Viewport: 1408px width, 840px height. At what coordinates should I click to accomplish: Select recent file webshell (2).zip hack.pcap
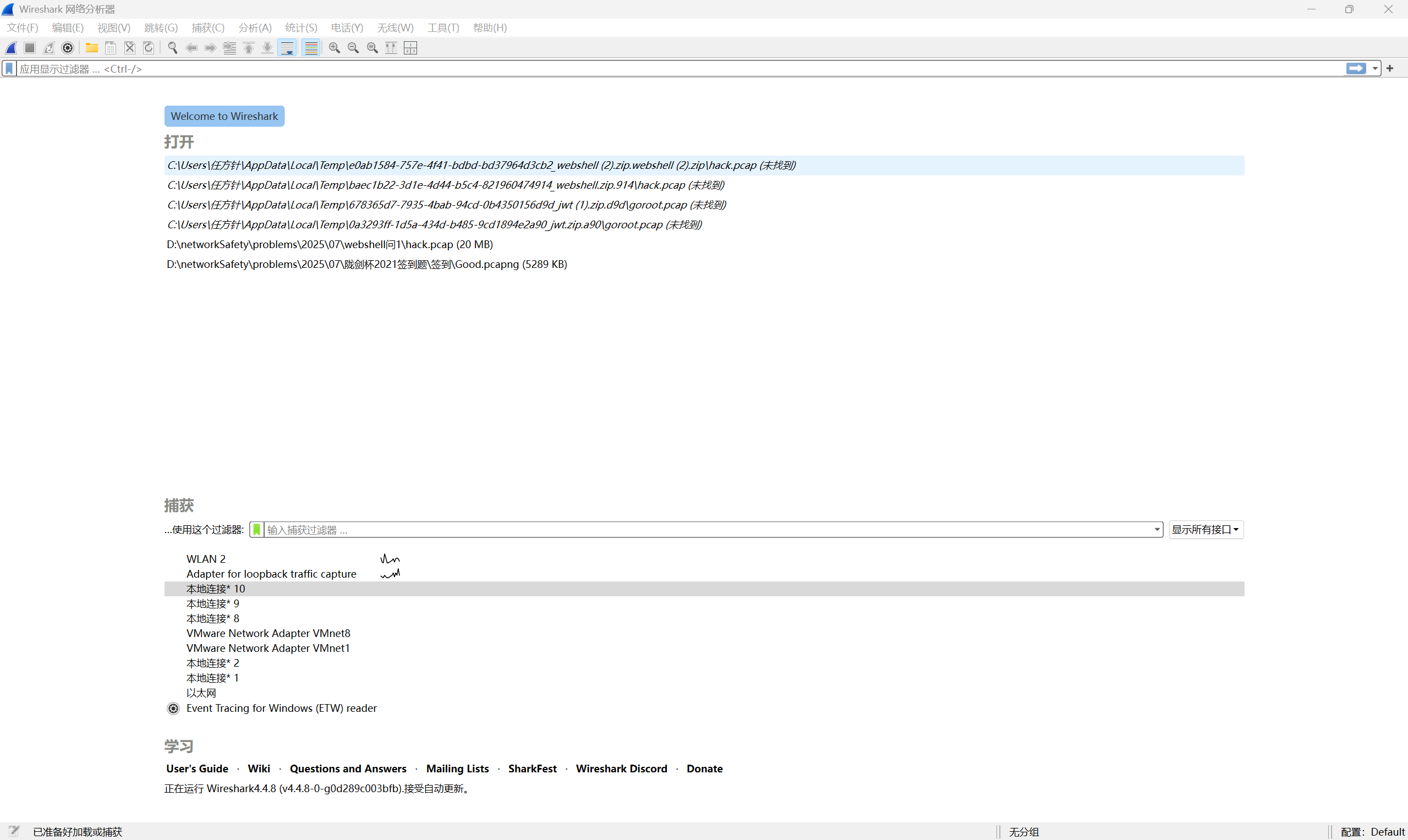click(x=704, y=165)
